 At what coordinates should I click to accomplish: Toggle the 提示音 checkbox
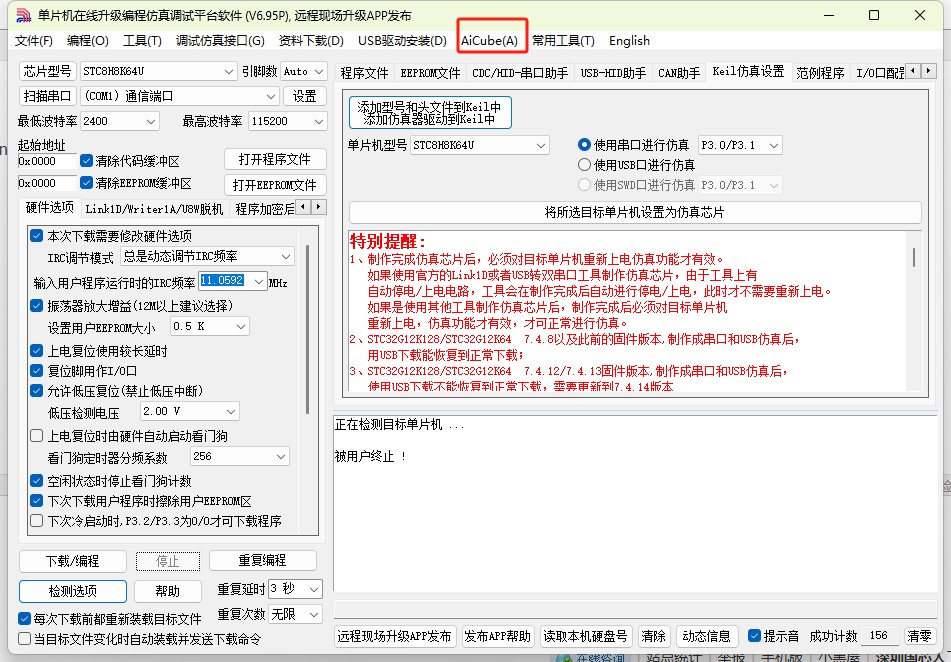(x=754, y=635)
